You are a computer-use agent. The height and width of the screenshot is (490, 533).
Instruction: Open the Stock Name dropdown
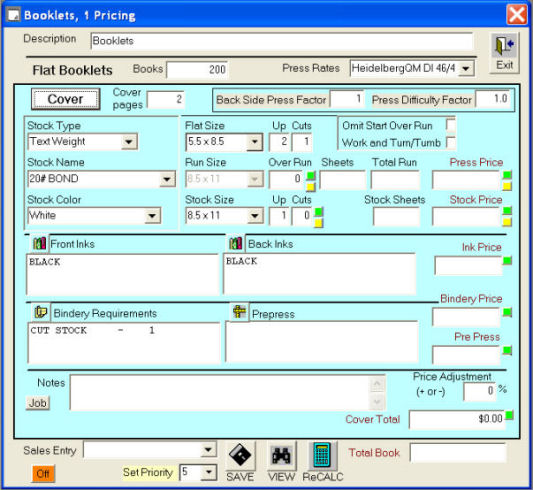pos(167,179)
